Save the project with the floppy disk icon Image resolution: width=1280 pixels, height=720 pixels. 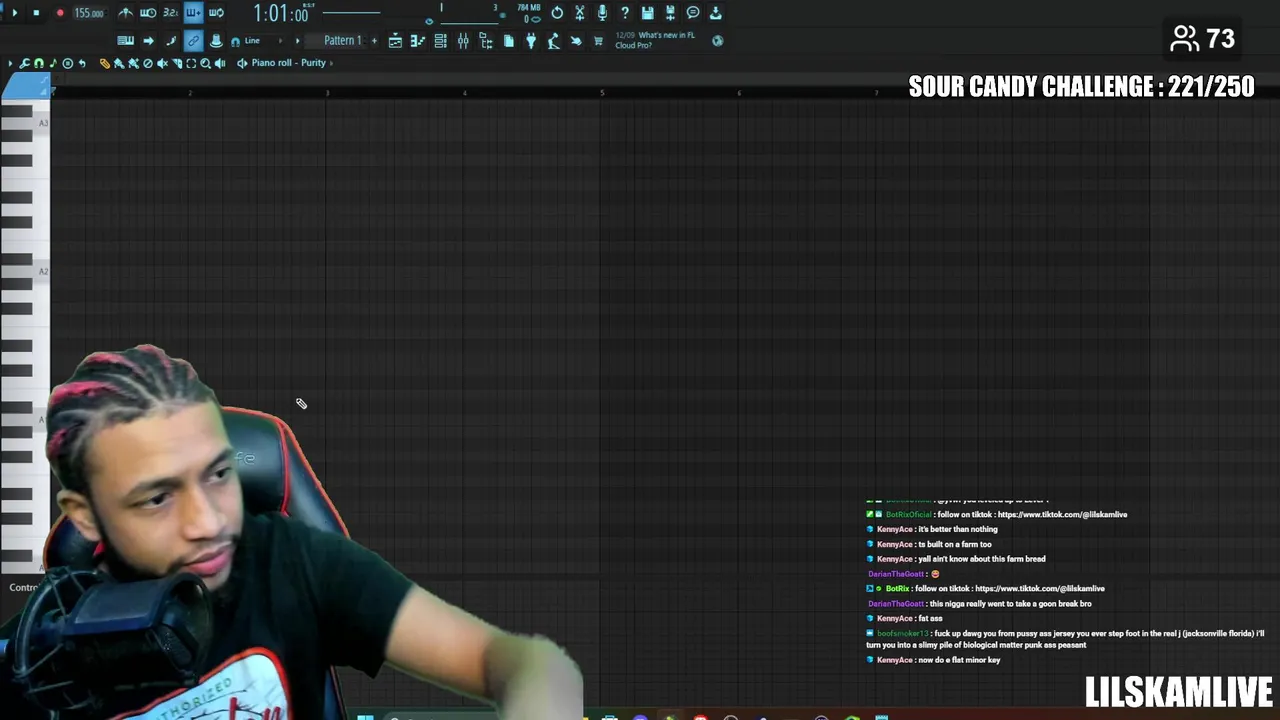[648, 13]
